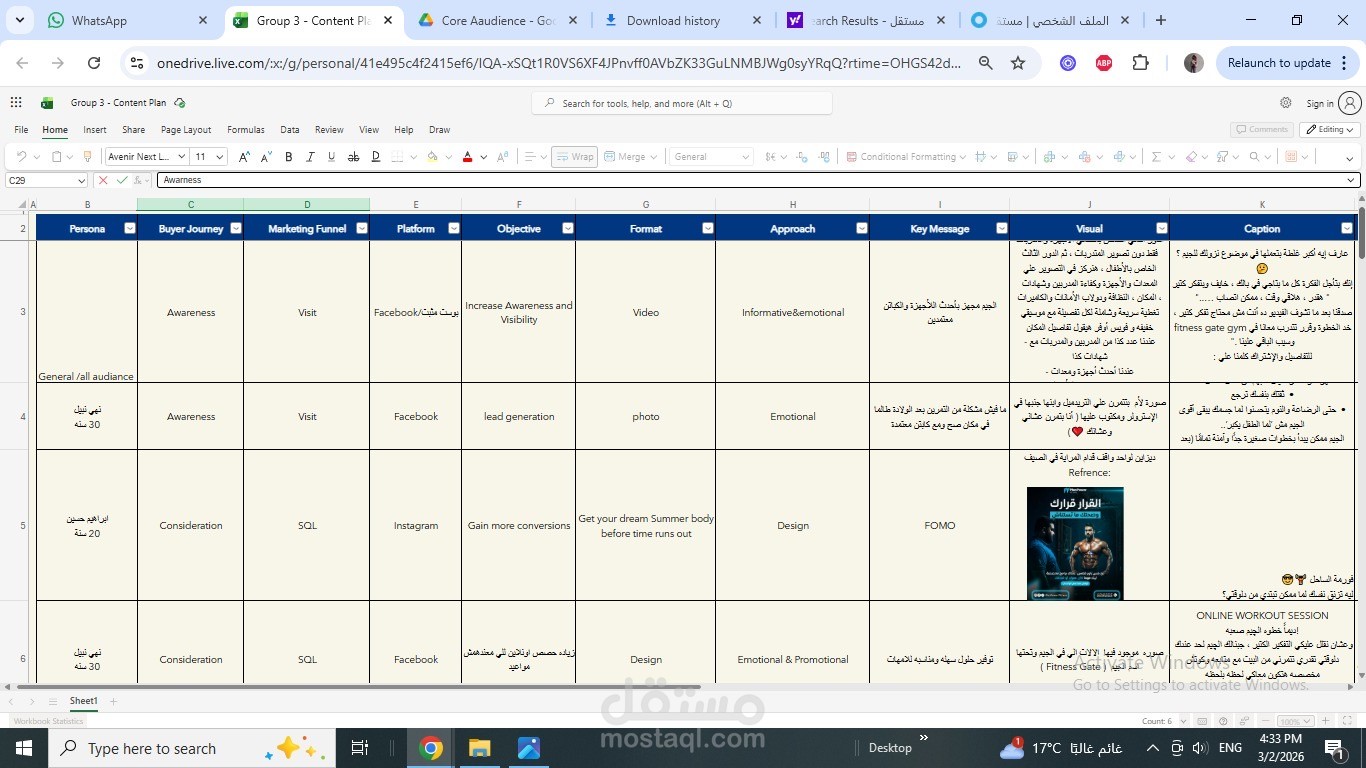Toggle Wrap text
The image size is (1366, 768).
pos(574,156)
